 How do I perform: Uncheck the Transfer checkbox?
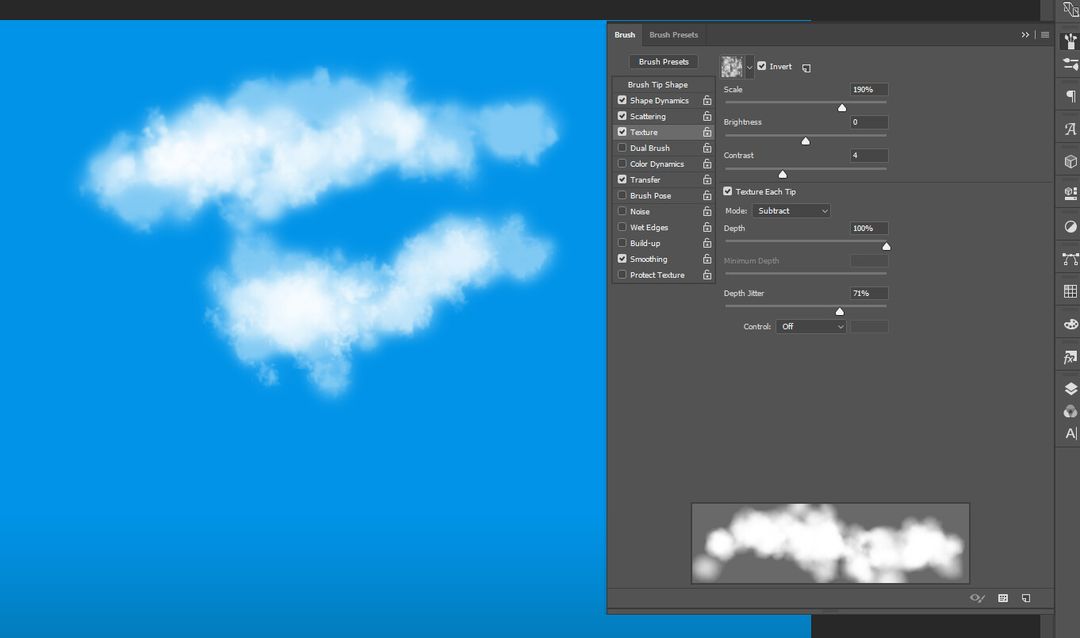tap(622, 179)
